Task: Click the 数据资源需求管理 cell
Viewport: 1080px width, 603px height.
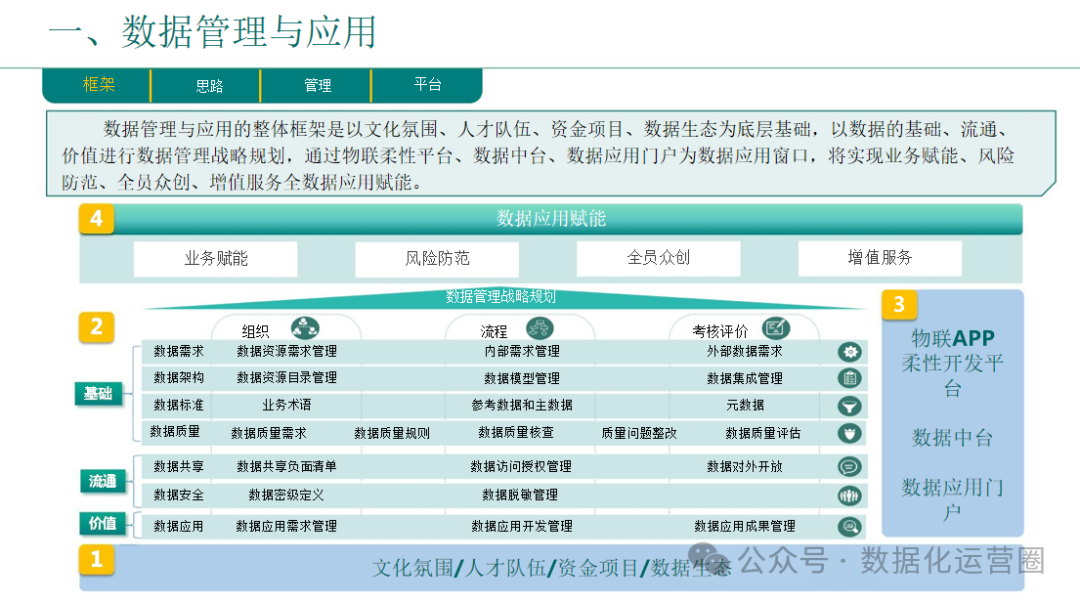Action: click(x=287, y=351)
